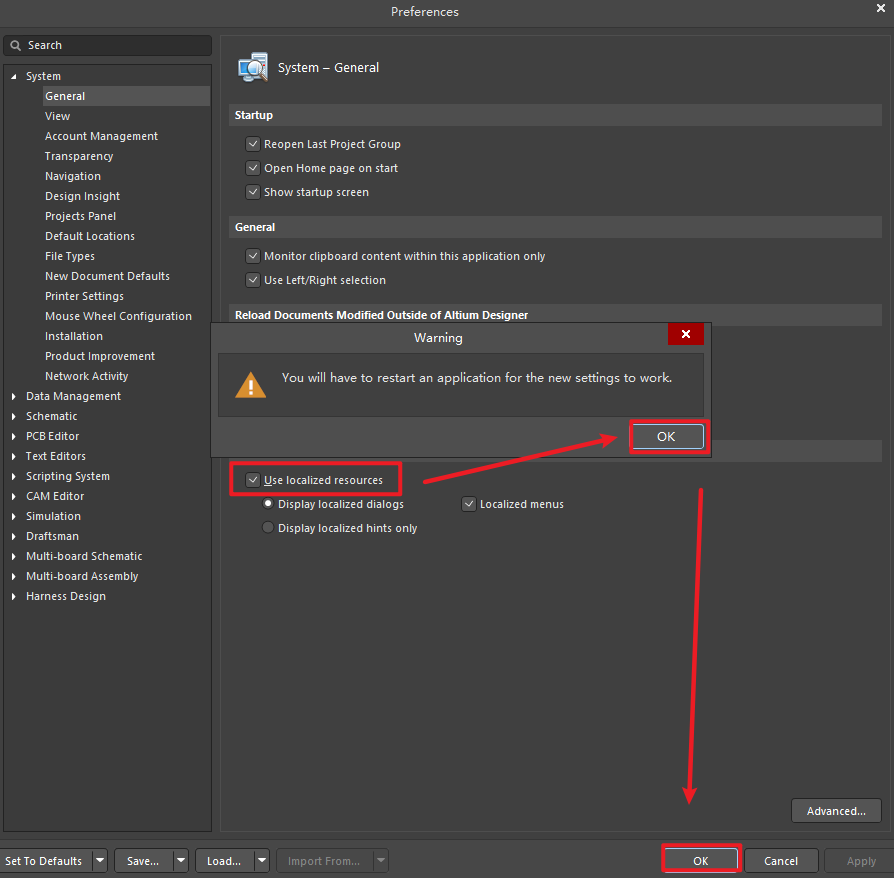Open the Load dropdown arrow

[261, 861]
